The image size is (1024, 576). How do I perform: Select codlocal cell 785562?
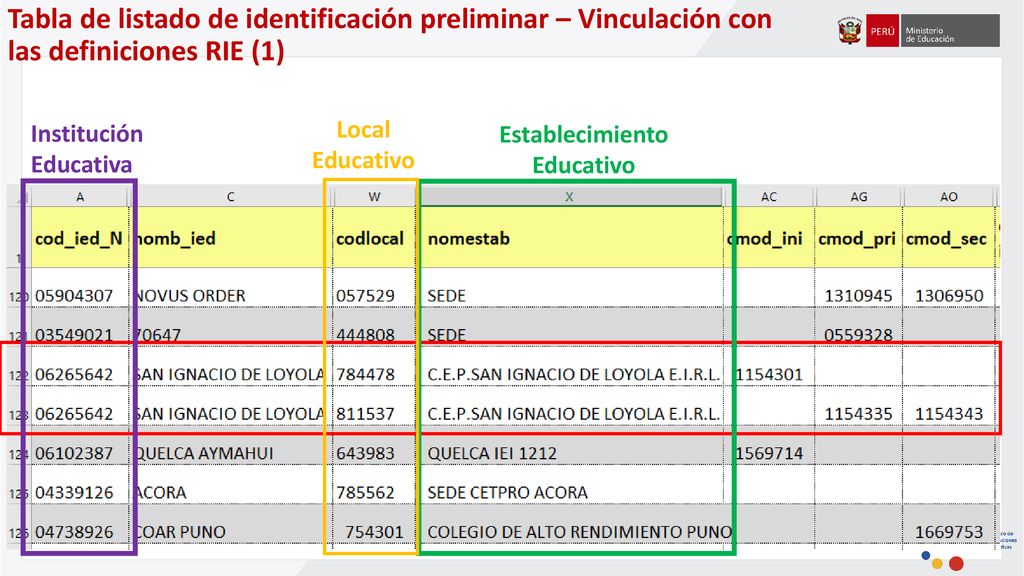[374, 485]
